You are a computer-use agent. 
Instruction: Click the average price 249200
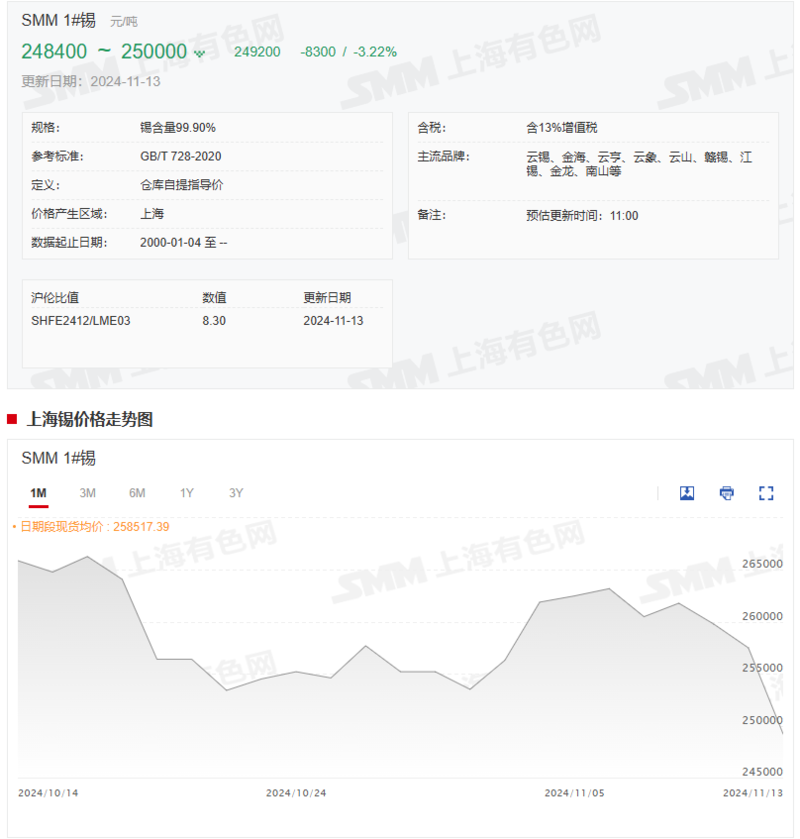pos(257,52)
